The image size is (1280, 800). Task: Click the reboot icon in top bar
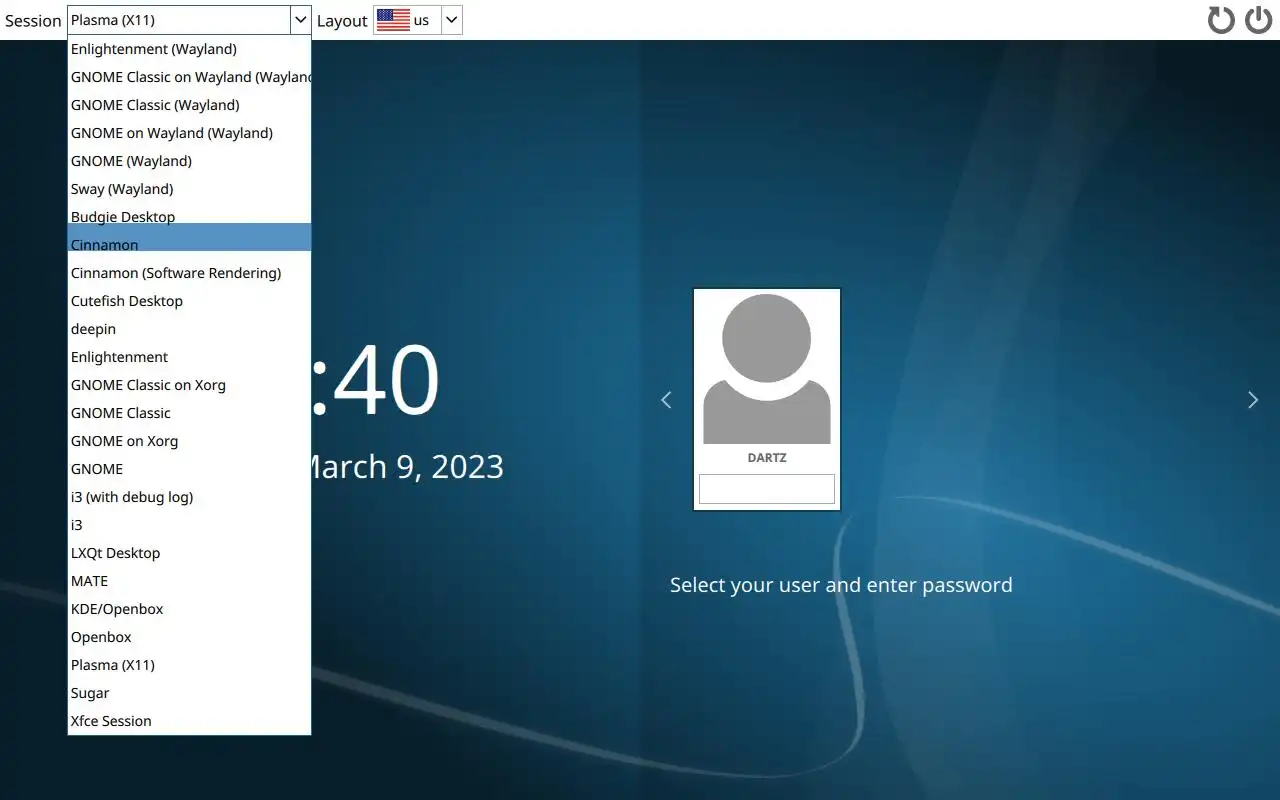[1221, 20]
